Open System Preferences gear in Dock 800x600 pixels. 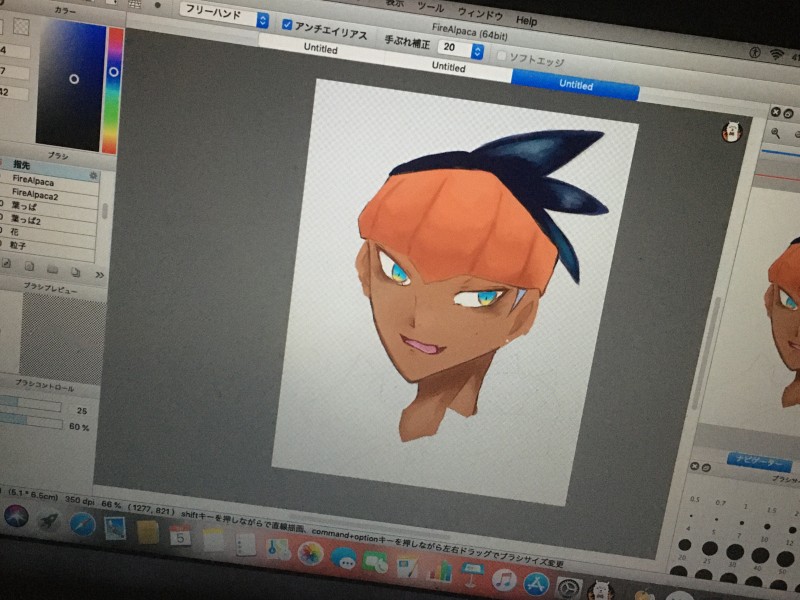[x=568, y=588]
